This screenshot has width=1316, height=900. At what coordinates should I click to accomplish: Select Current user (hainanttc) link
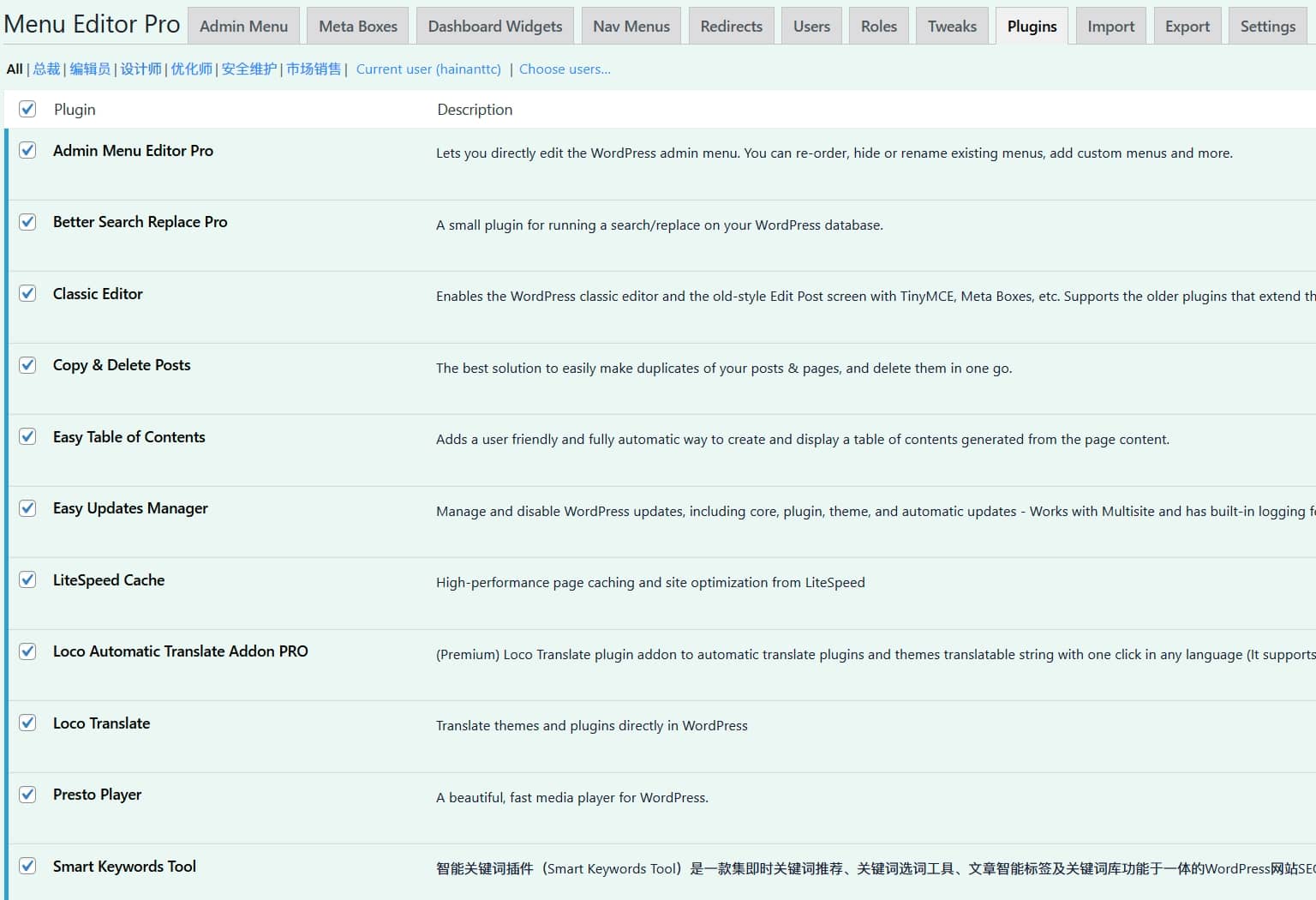pos(428,69)
